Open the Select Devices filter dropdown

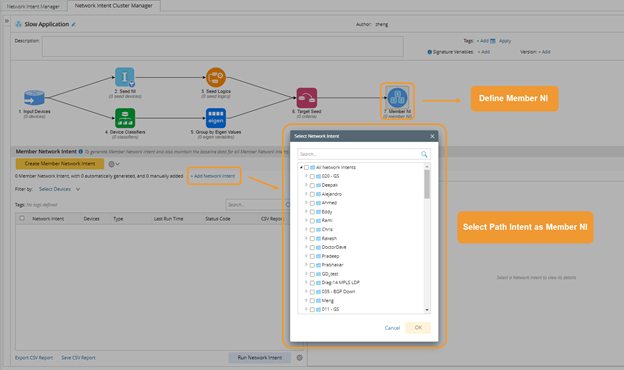click(59, 189)
